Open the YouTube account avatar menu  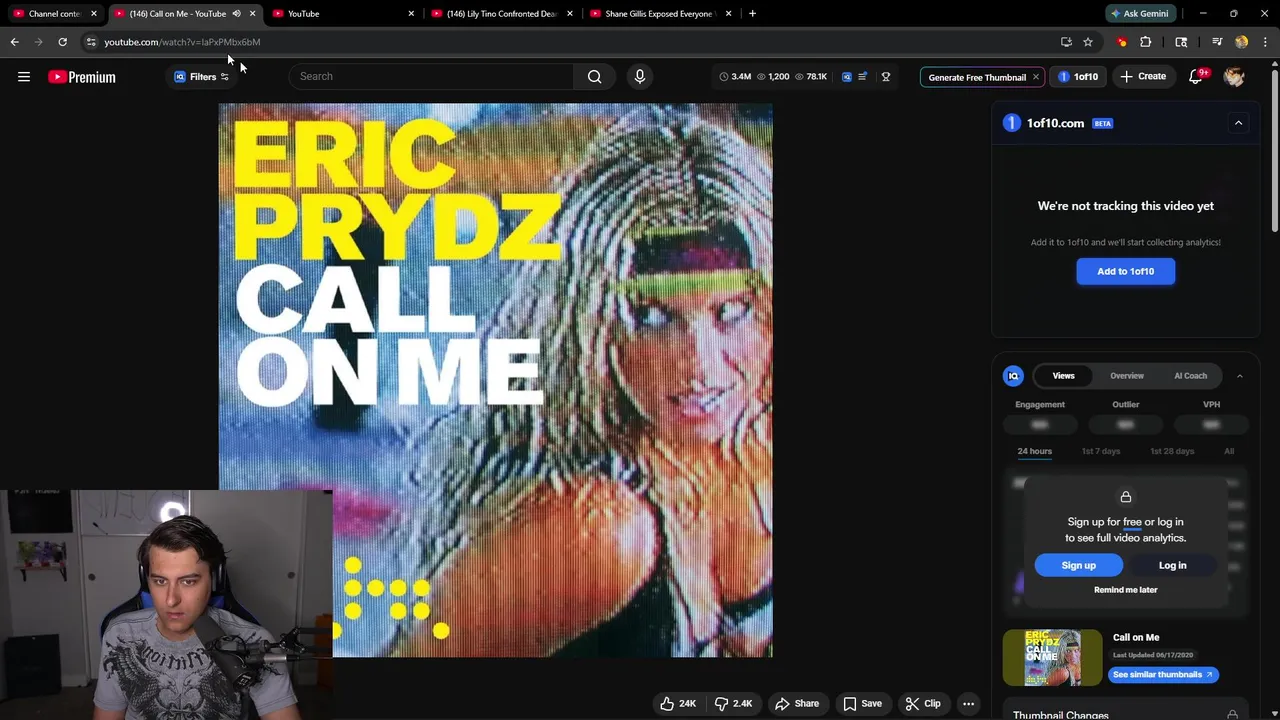(1234, 77)
